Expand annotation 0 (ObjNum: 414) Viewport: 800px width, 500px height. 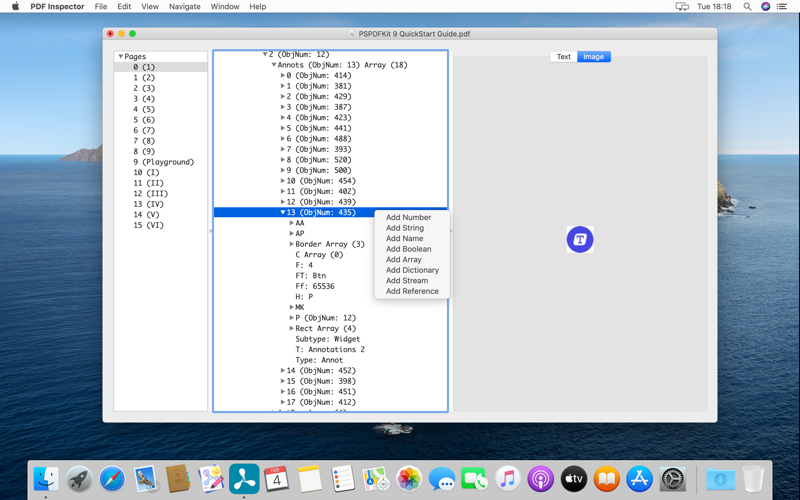tap(283, 76)
